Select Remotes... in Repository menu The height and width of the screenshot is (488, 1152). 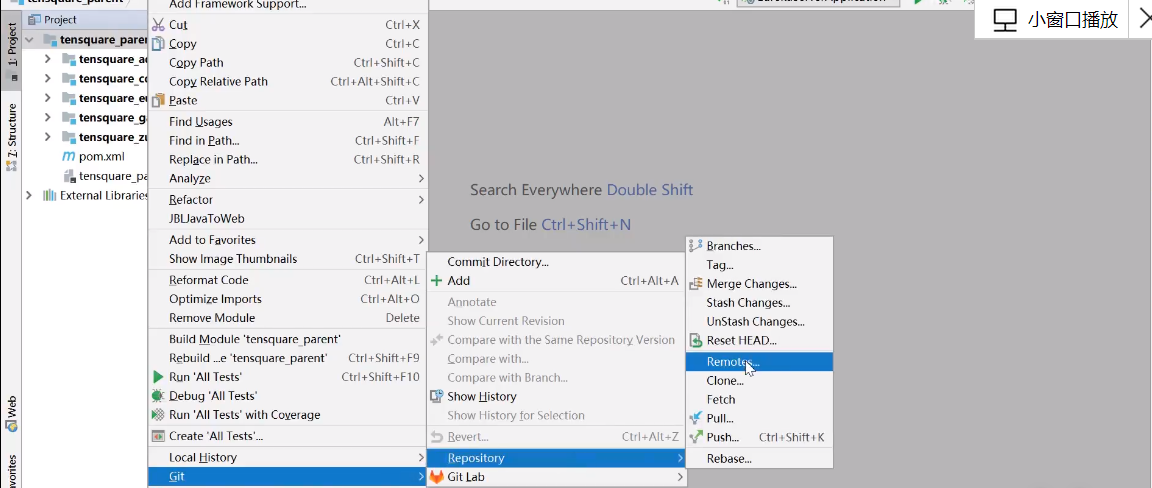(759, 362)
